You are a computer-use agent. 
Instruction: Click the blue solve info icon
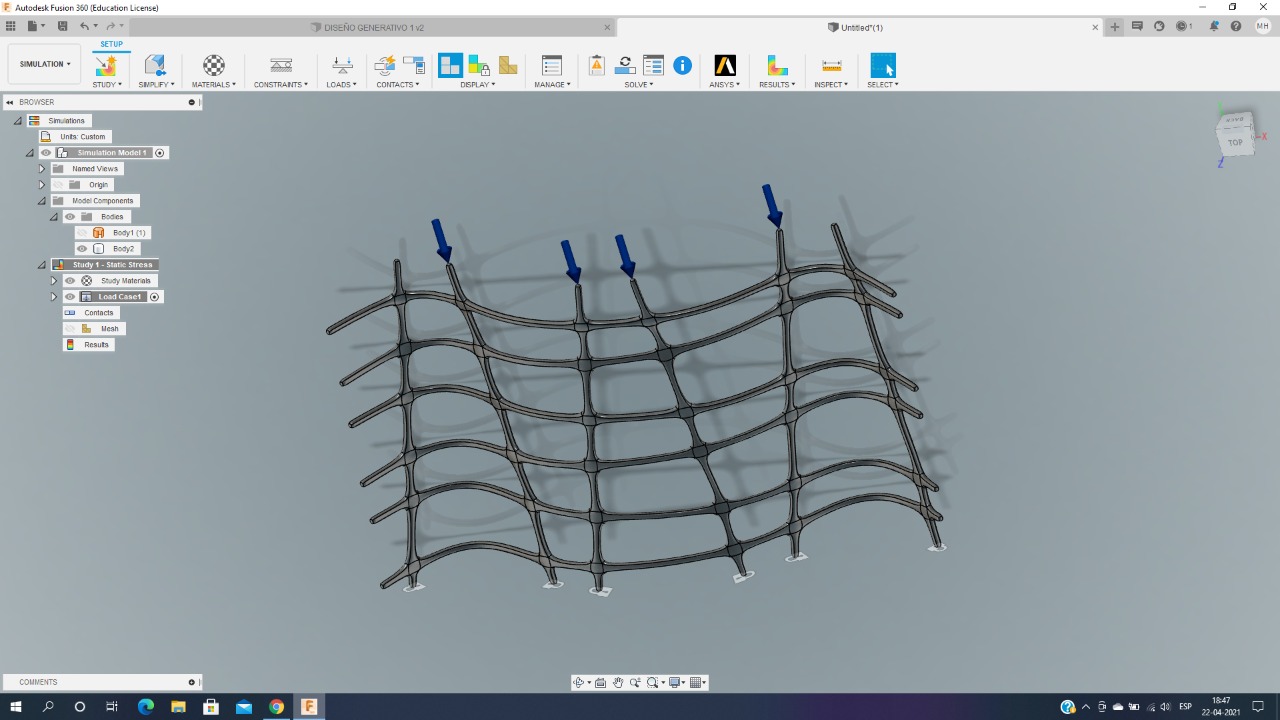pyautogui.click(x=682, y=65)
